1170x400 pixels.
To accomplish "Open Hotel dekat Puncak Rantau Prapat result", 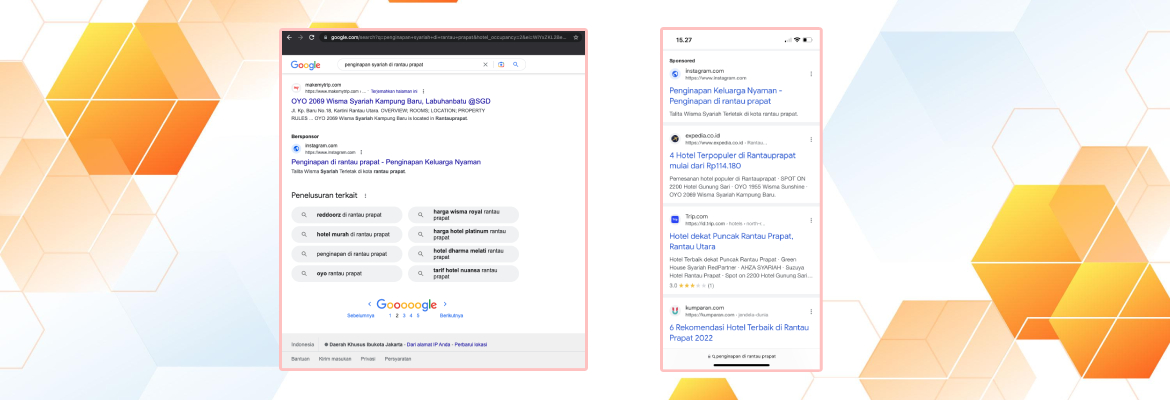I will click(x=731, y=241).
